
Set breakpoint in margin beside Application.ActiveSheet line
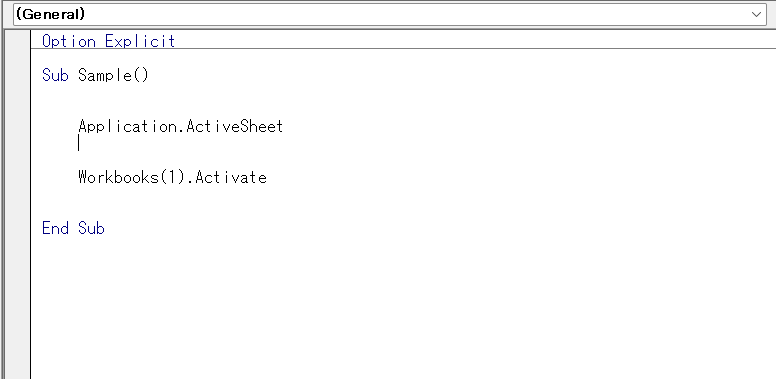[17, 127]
